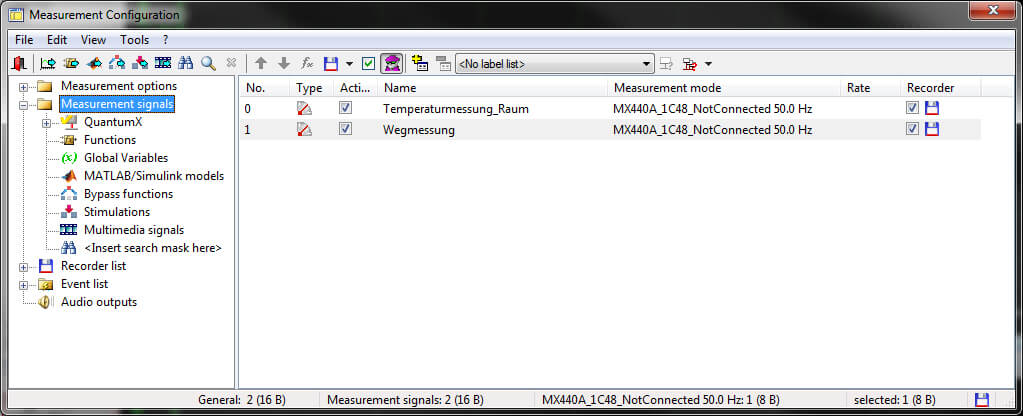Open the Edit menu
The width and height of the screenshot is (1023, 416).
point(57,40)
